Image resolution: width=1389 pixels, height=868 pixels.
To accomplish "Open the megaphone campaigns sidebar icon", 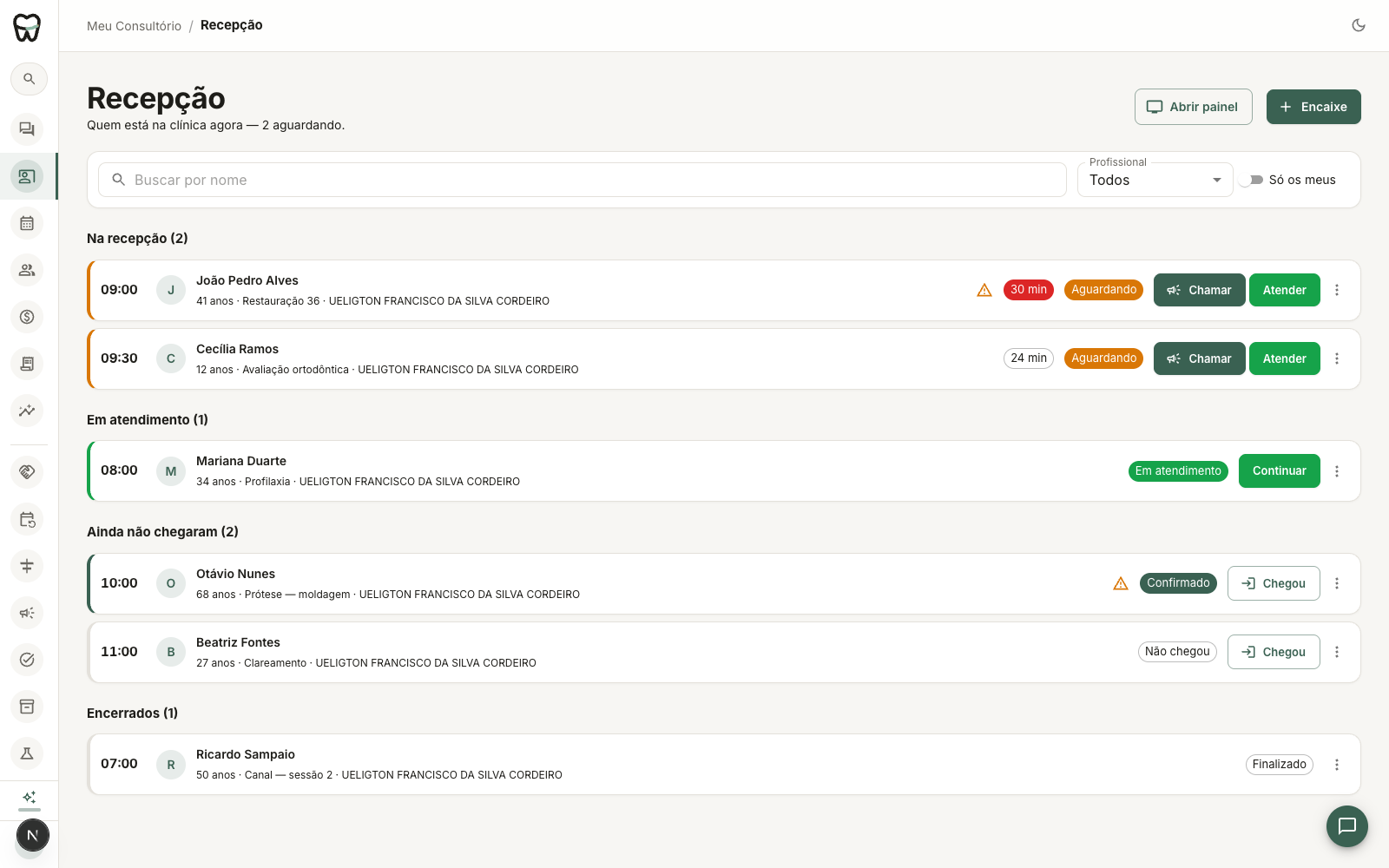I will tap(27, 613).
